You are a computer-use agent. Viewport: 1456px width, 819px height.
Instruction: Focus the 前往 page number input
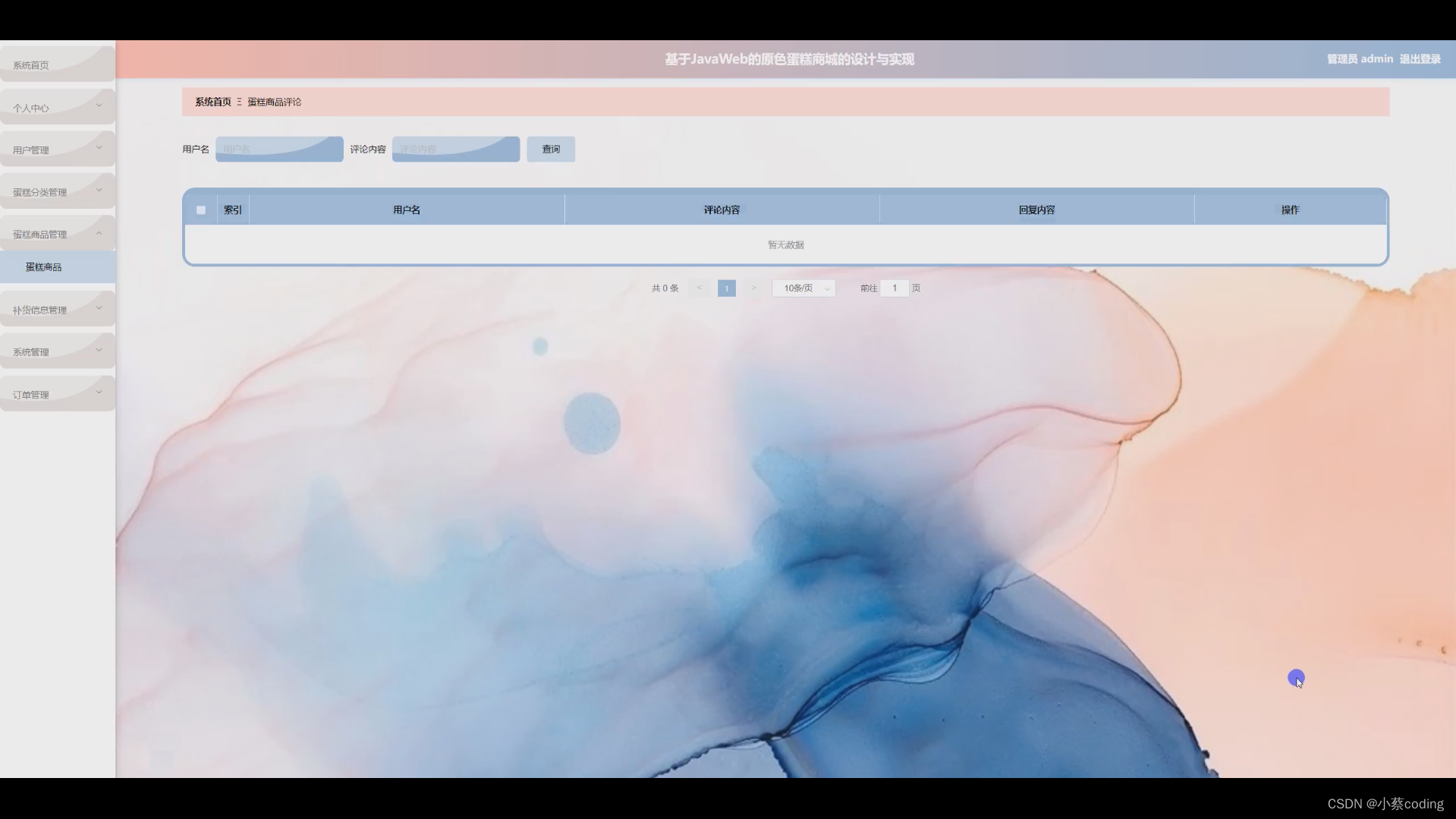895,288
